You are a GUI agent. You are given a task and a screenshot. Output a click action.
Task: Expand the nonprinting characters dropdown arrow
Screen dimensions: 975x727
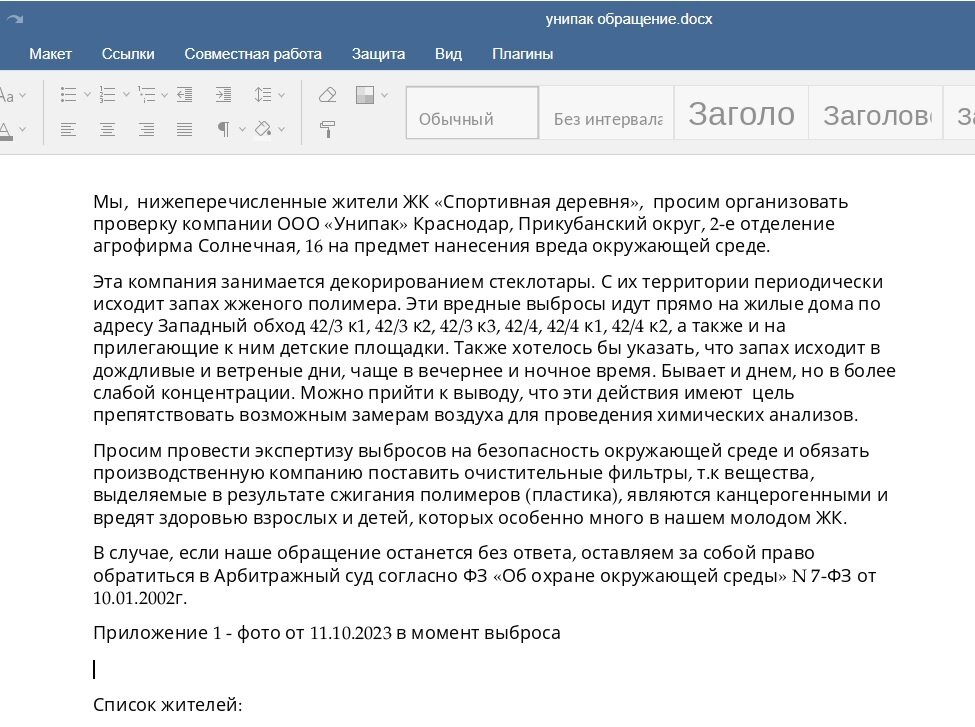pyautogui.click(x=243, y=129)
